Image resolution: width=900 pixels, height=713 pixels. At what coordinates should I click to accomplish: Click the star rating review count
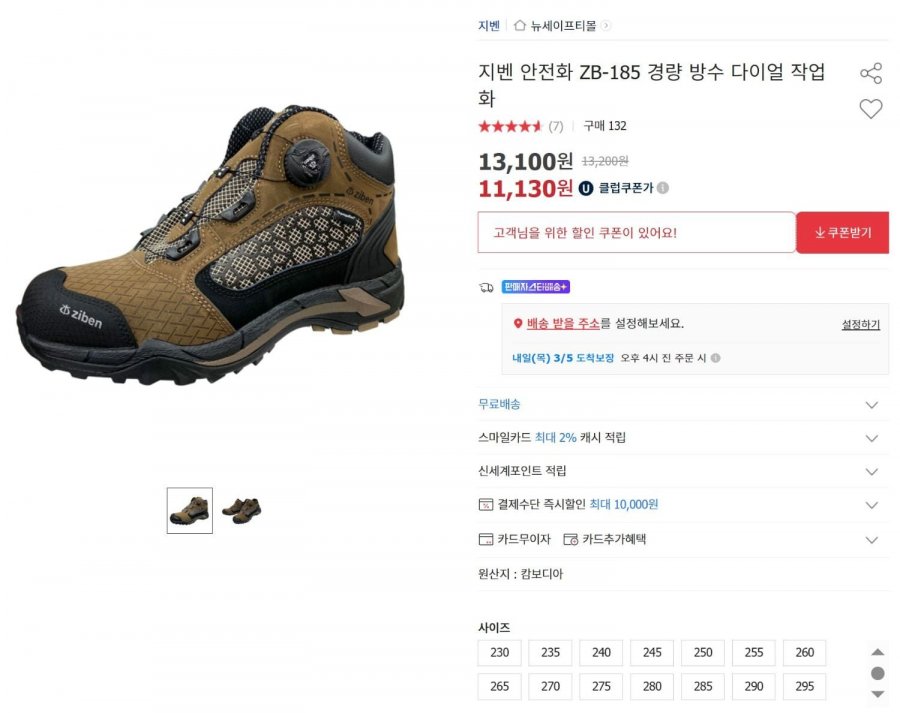point(556,126)
